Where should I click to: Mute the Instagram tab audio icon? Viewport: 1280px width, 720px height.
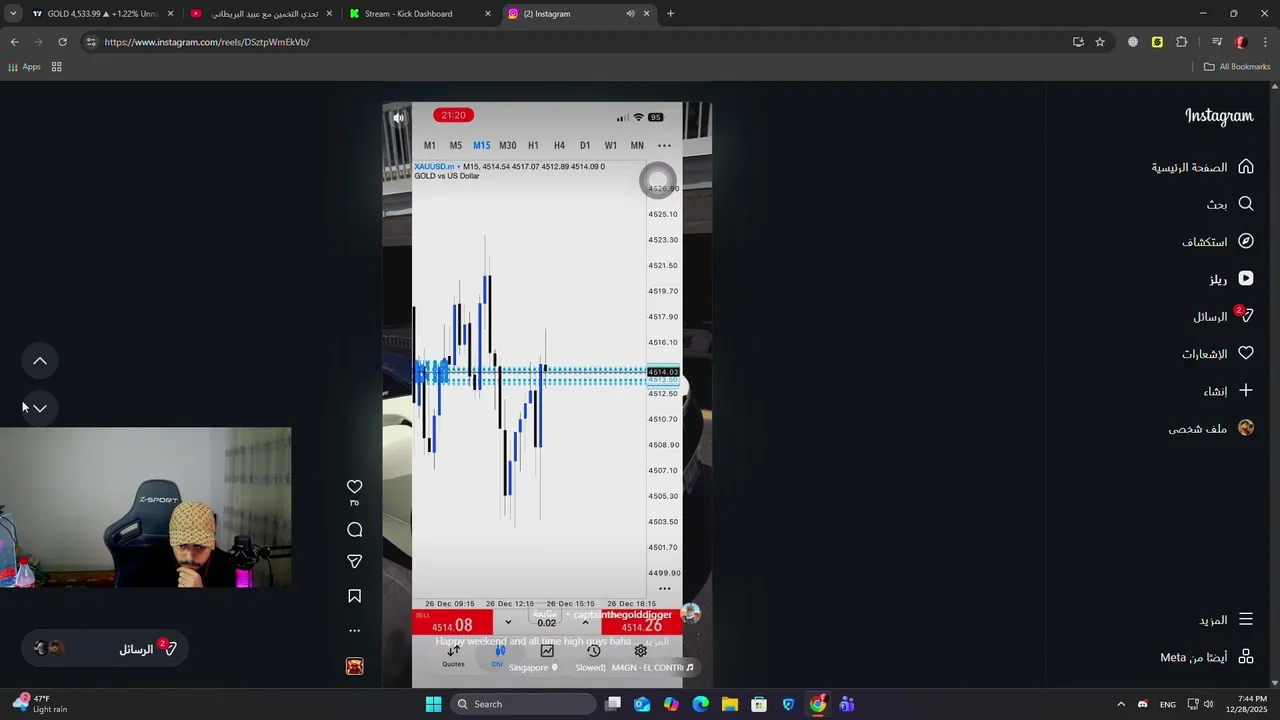(630, 14)
